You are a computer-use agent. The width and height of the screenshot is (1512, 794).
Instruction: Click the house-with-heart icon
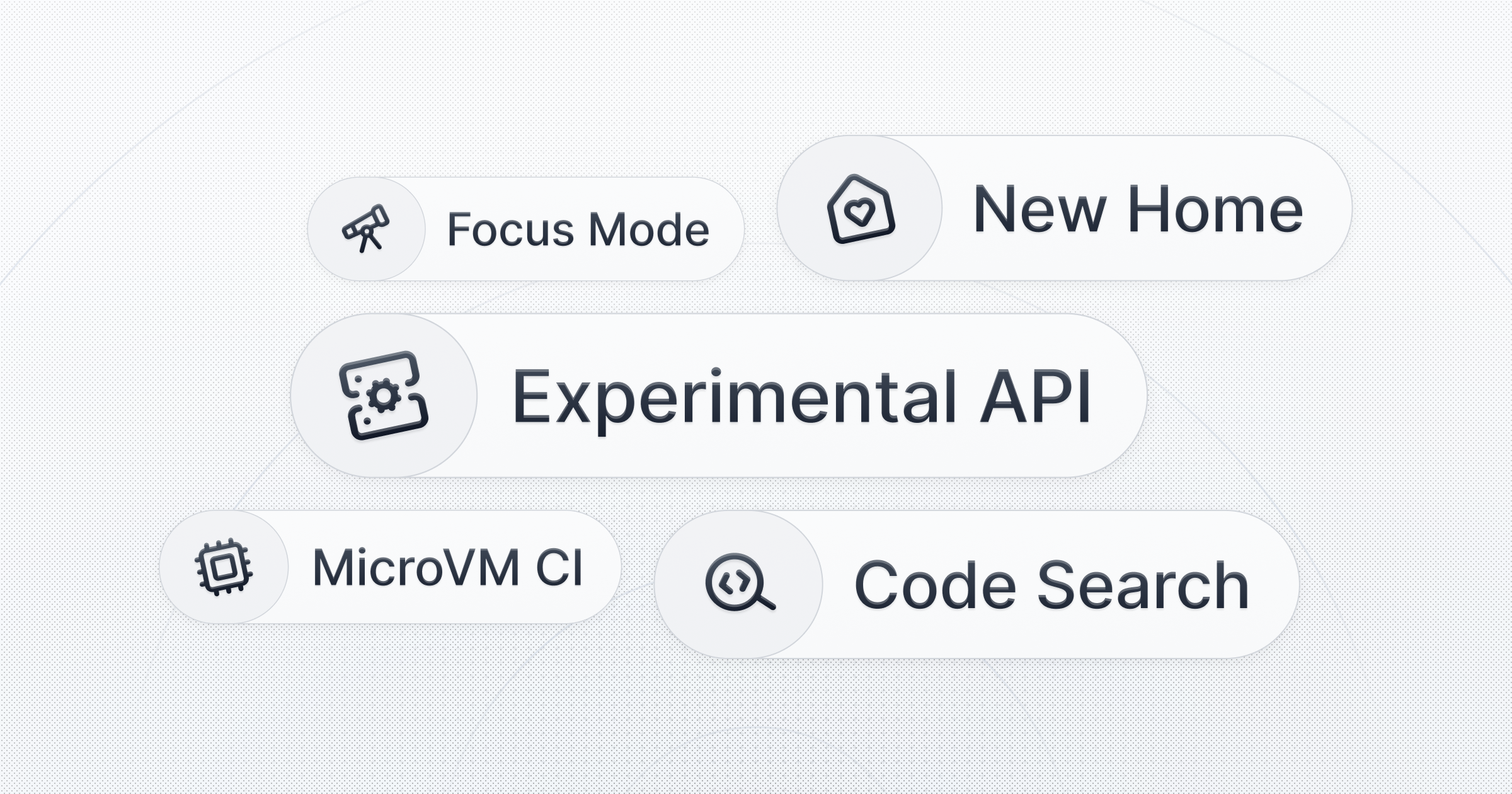(861, 209)
